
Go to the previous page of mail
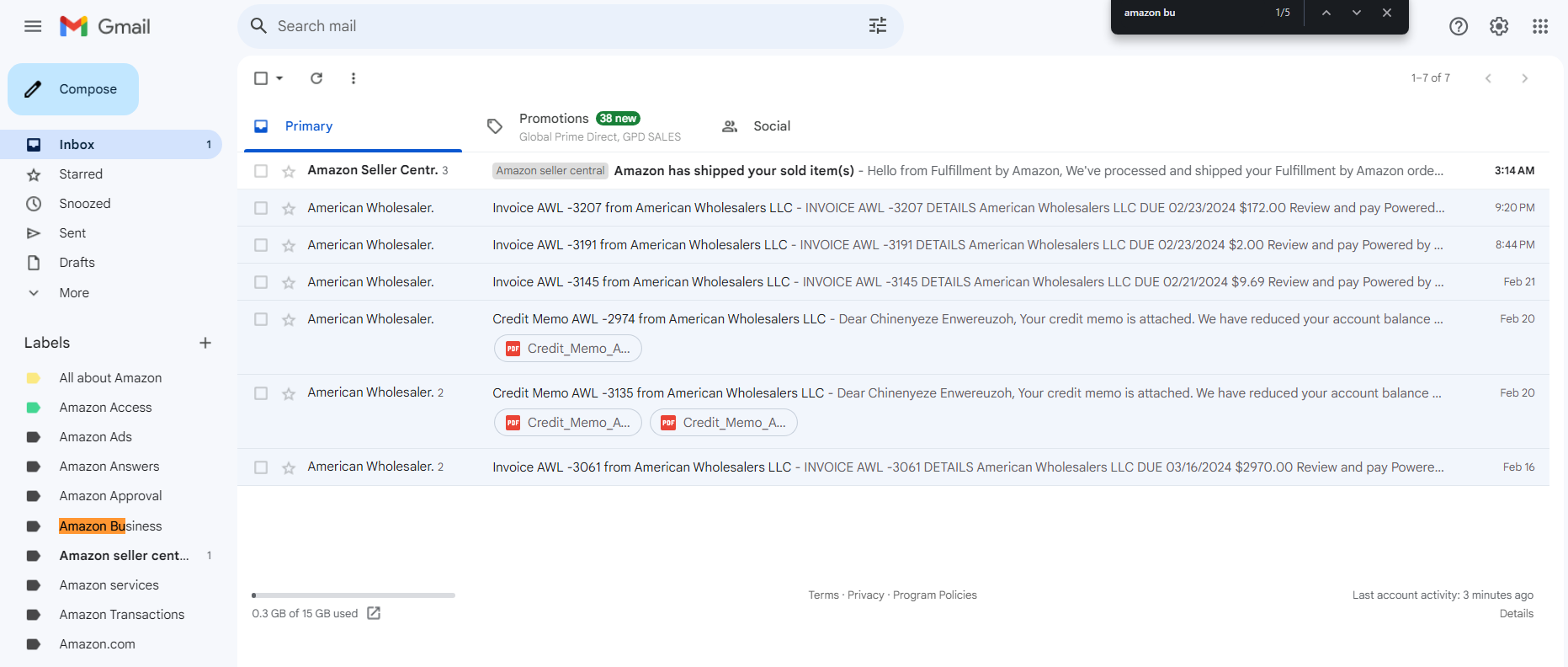click(1488, 78)
